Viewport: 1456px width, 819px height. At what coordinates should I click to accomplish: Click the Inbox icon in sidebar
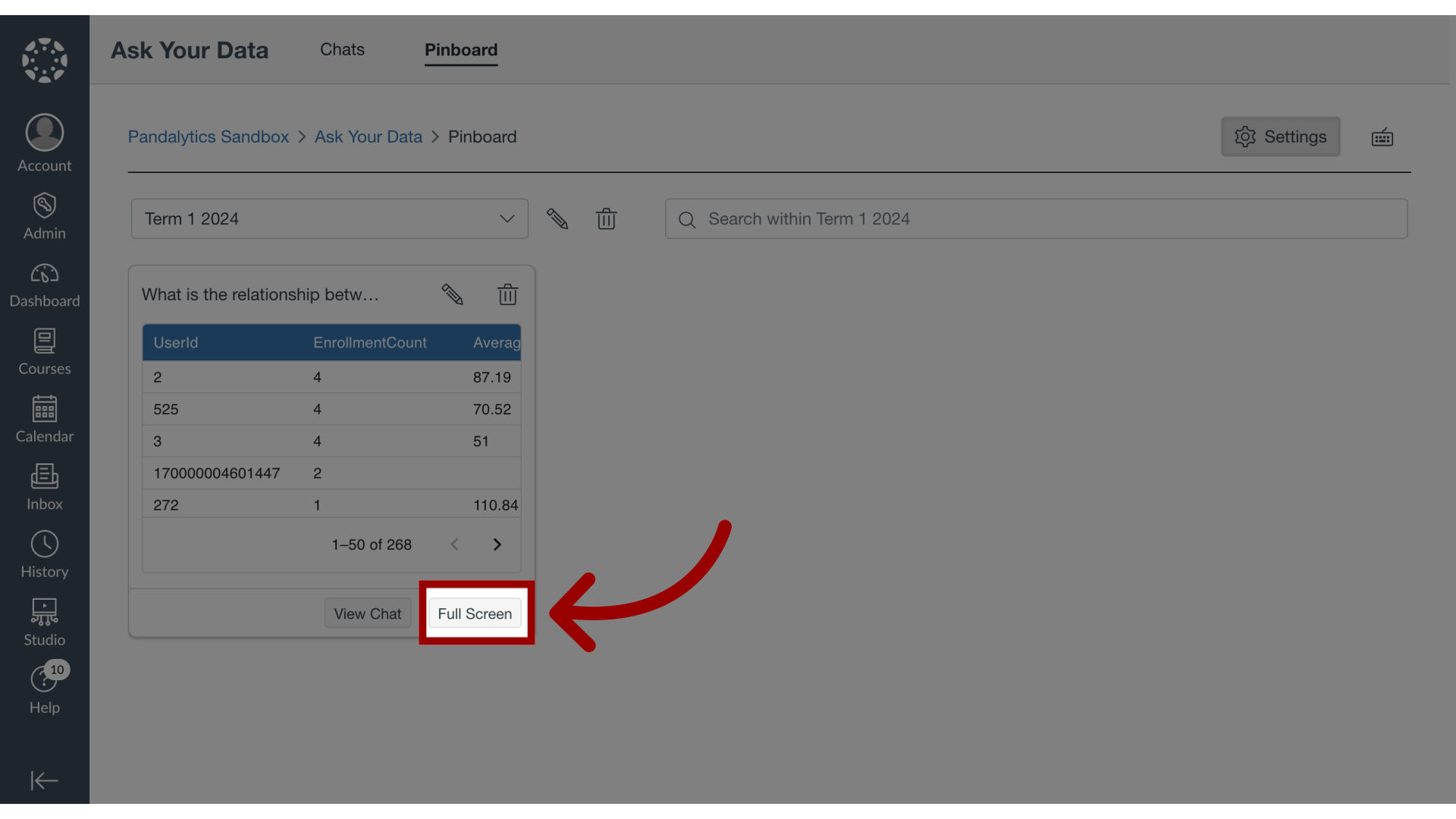click(x=44, y=484)
